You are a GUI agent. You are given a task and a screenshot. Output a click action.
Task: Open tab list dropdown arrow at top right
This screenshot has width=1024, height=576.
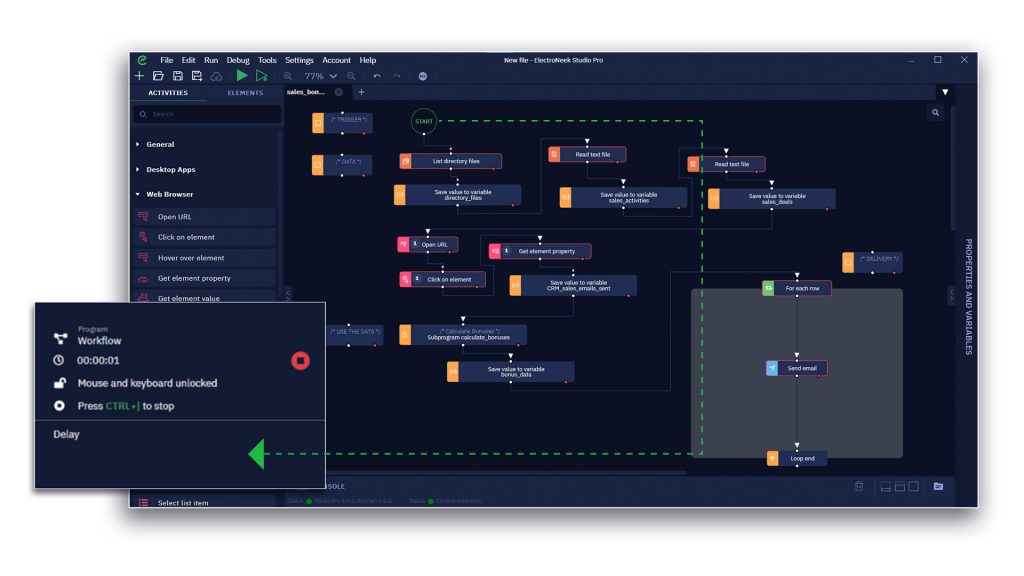[945, 92]
